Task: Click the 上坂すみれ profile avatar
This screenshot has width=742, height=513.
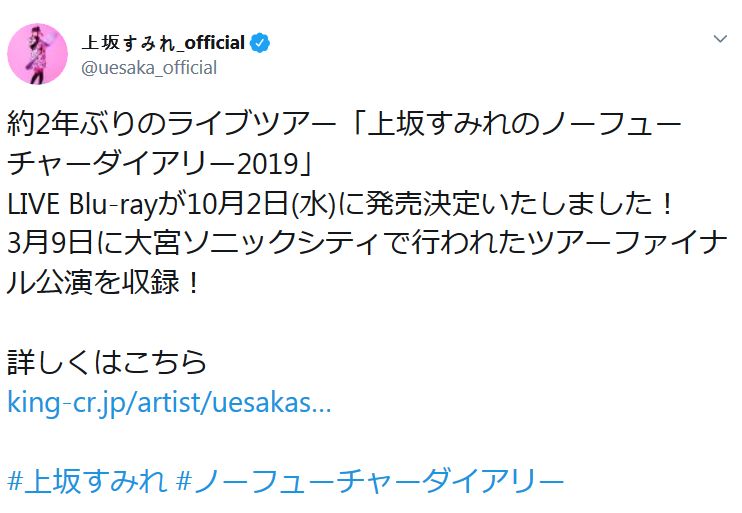Action: 38,54
